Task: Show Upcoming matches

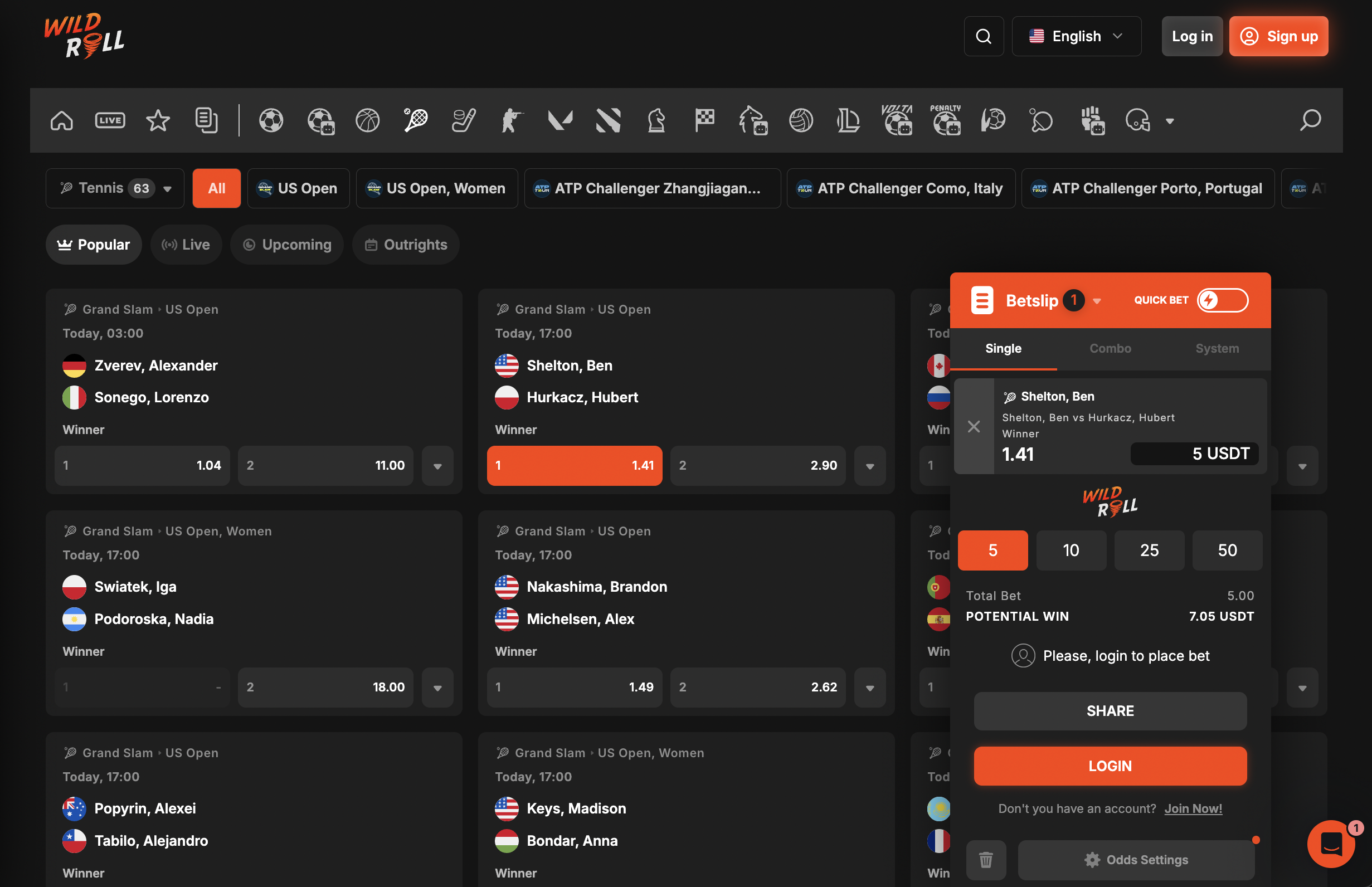Action: click(287, 245)
